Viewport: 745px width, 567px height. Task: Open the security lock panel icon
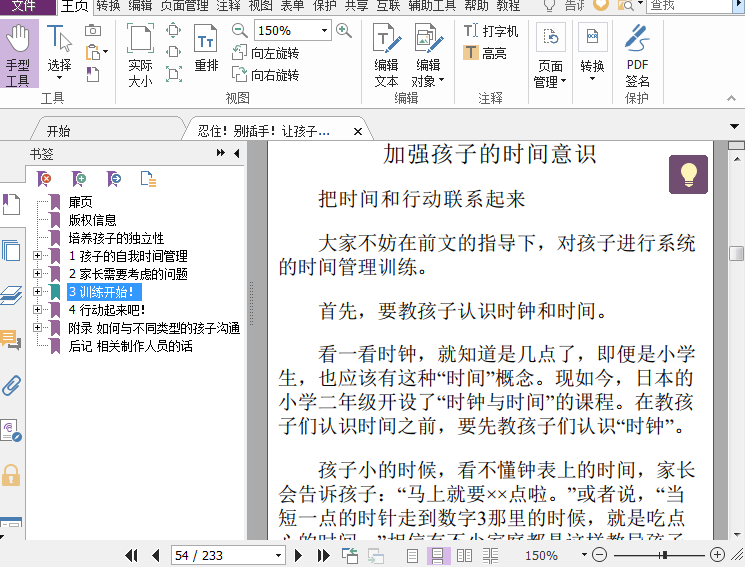click(x=11, y=475)
